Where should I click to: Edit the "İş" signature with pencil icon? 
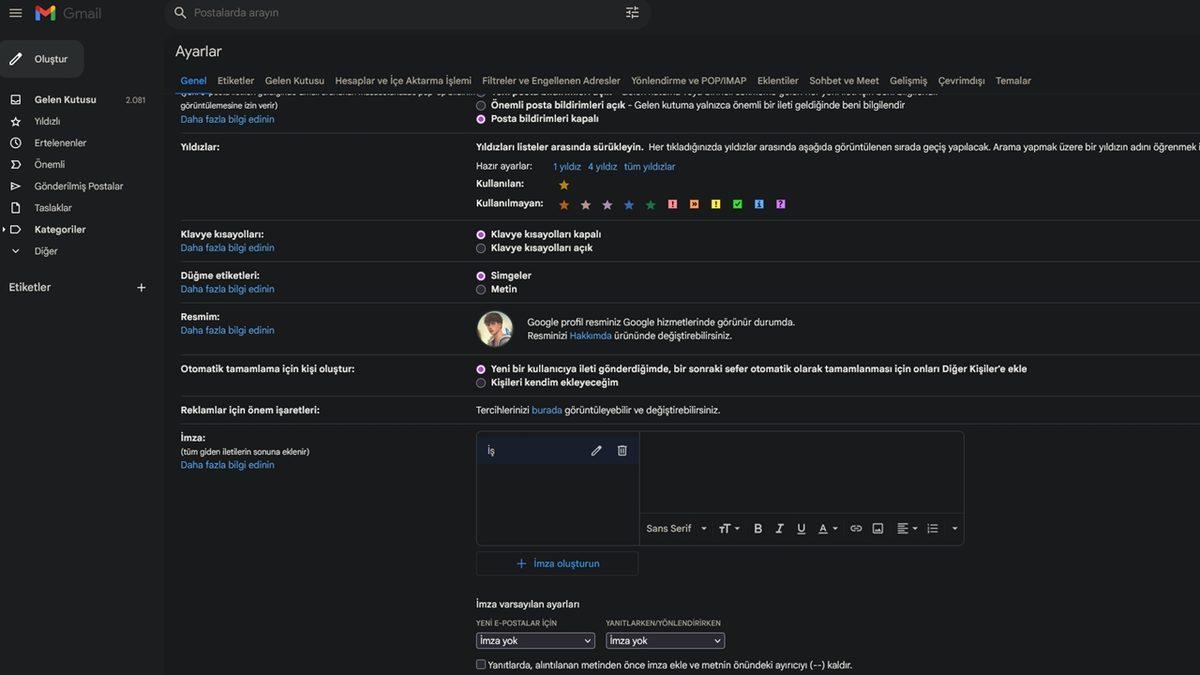pyautogui.click(x=596, y=450)
